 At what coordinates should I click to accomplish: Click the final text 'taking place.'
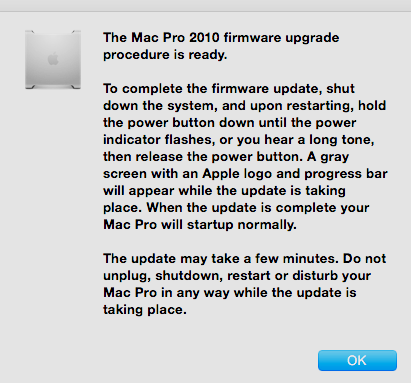pos(145,310)
